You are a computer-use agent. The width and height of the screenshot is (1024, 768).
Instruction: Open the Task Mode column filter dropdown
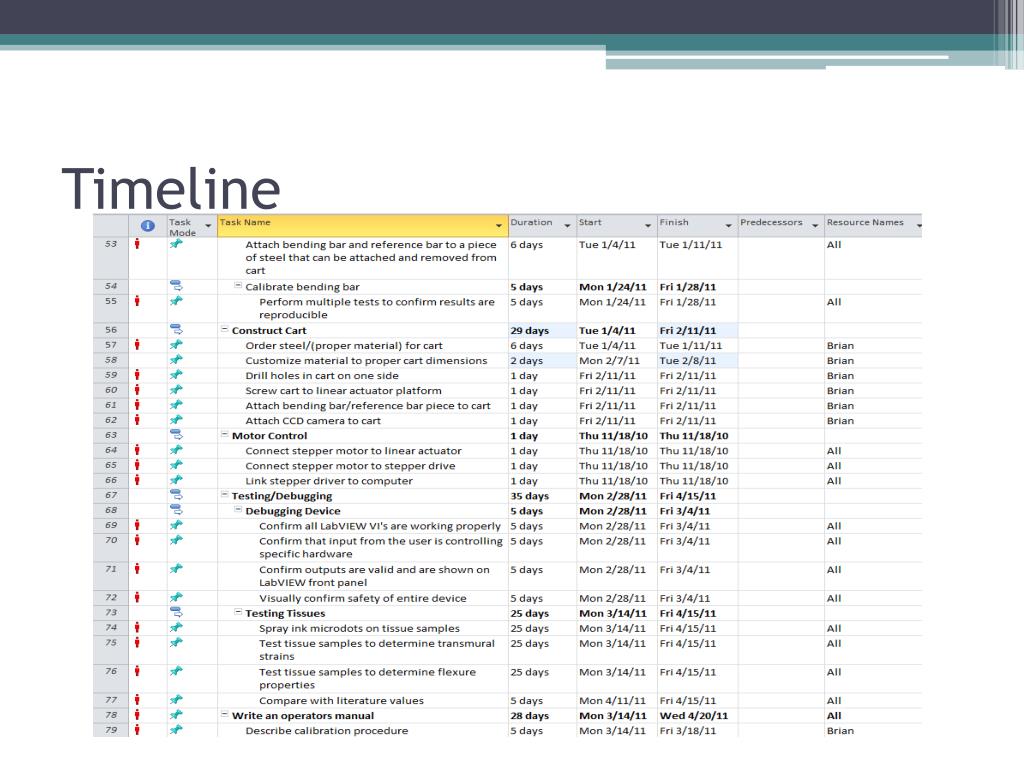click(208, 225)
